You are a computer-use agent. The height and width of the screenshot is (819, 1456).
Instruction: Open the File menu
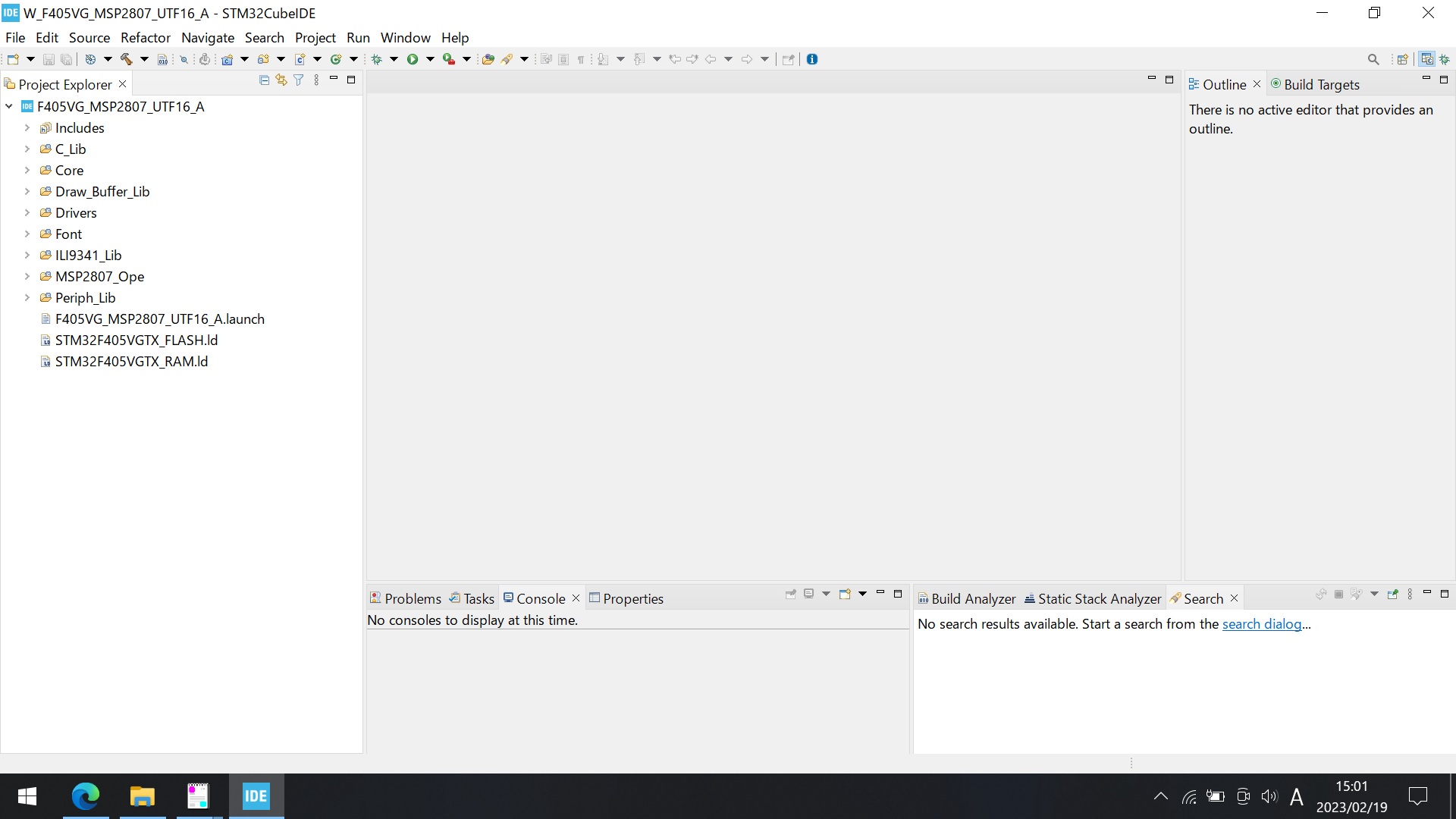coord(15,37)
